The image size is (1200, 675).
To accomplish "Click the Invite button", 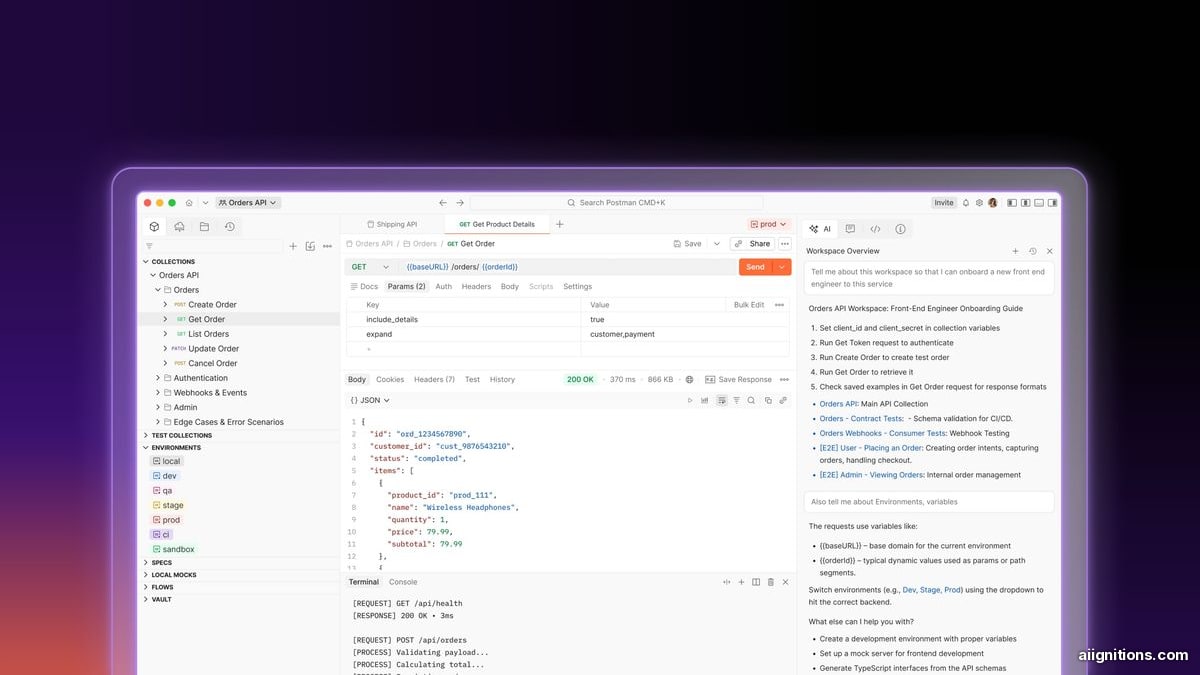I will click(x=944, y=202).
